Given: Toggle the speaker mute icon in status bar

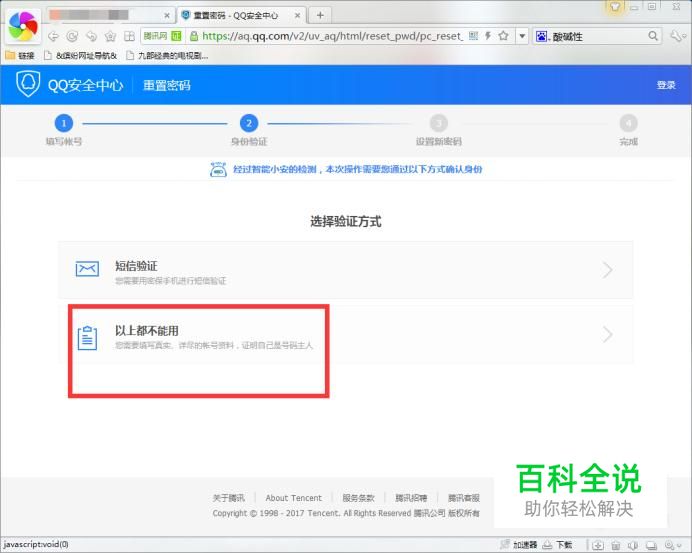Looking at the screenshot, I should [633, 545].
